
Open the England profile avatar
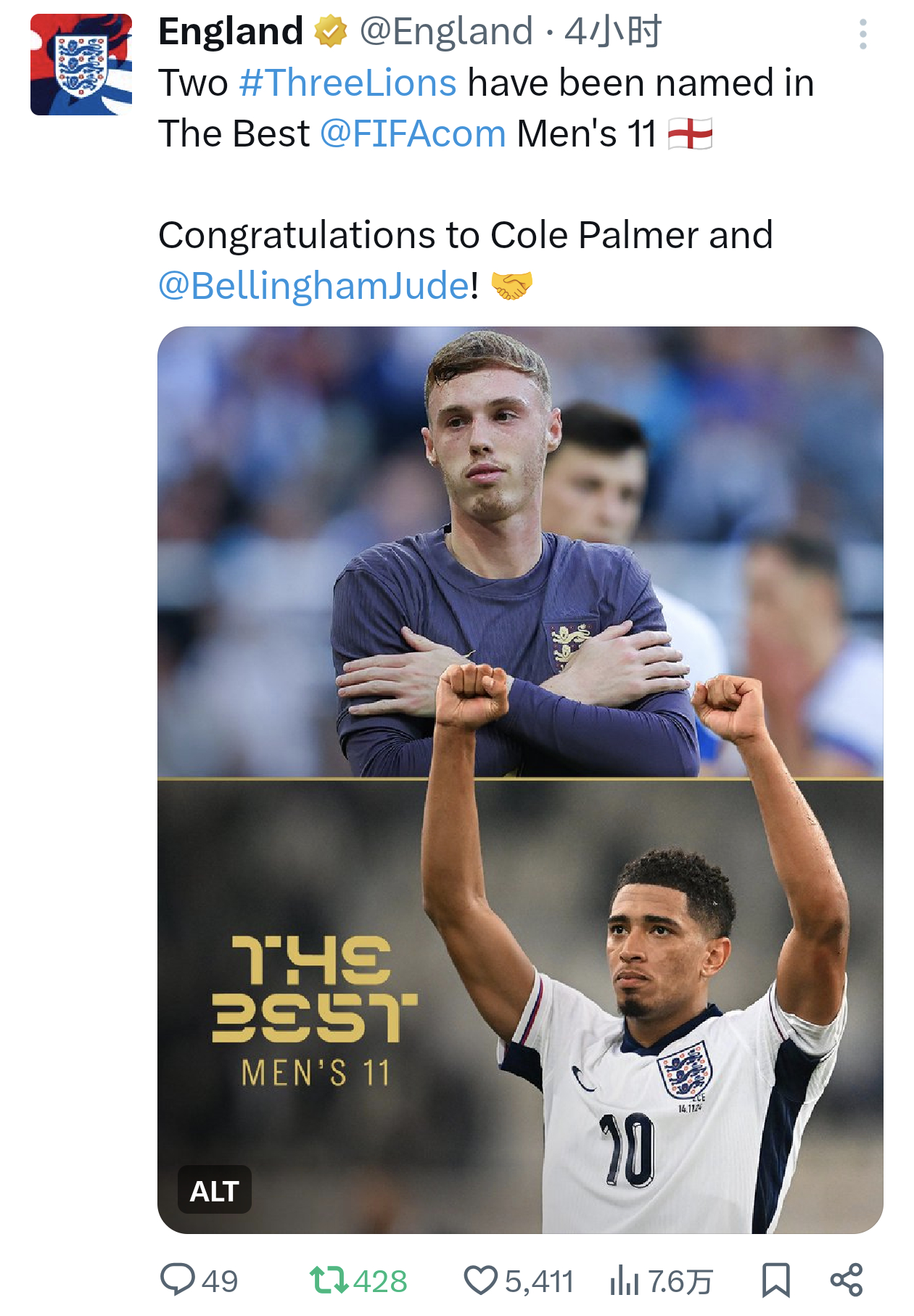81,65
